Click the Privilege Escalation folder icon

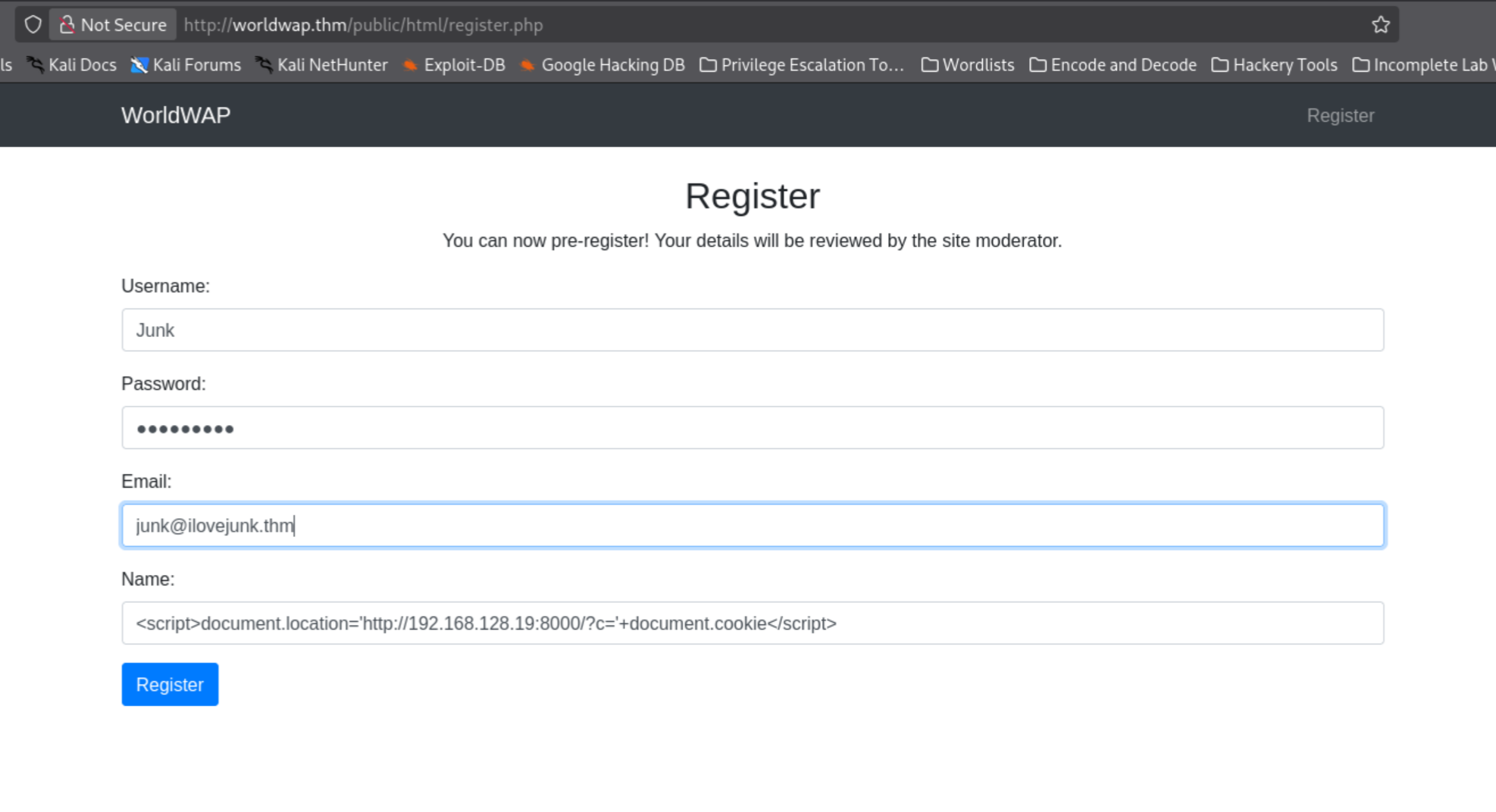pyautogui.click(x=708, y=65)
